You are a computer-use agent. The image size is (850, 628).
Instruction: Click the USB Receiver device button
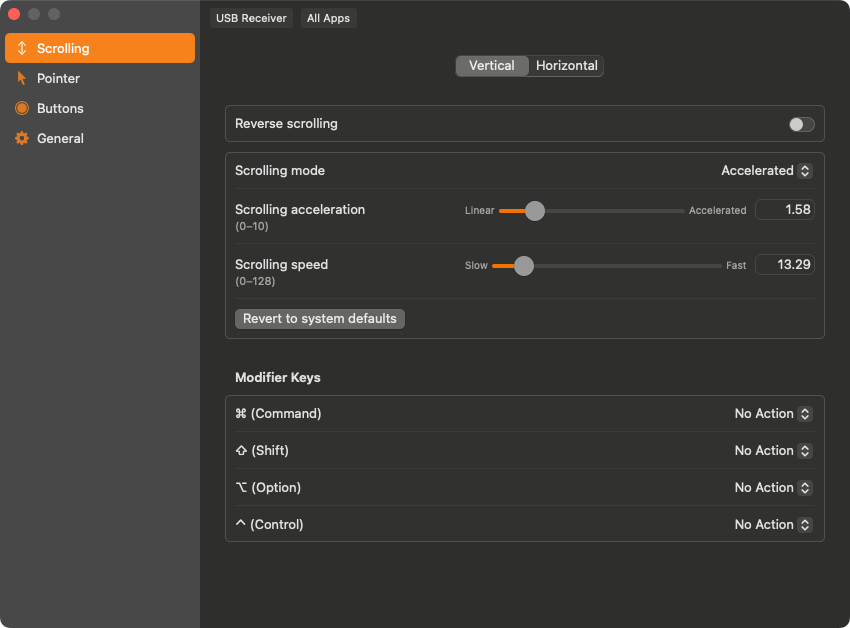(251, 18)
